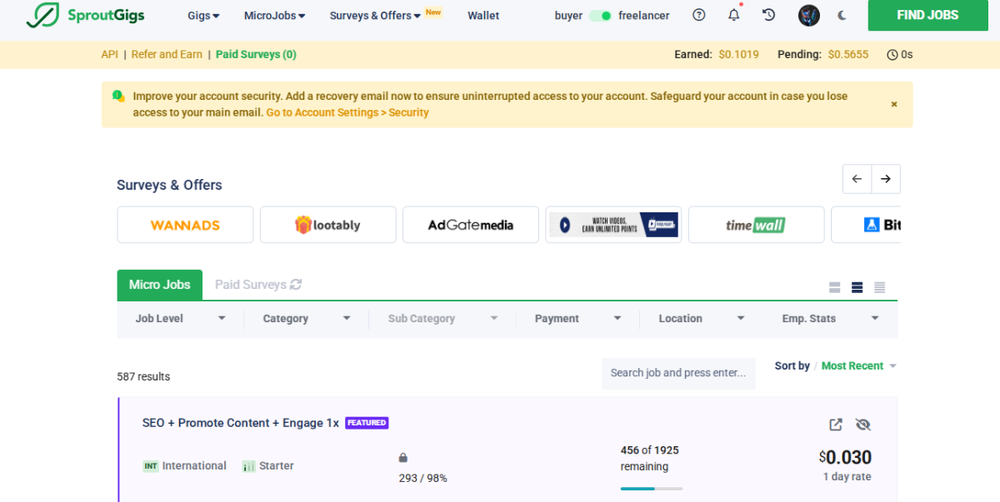Open the Most Recent sort dropdown
1000x502 pixels.
click(858, 366)
